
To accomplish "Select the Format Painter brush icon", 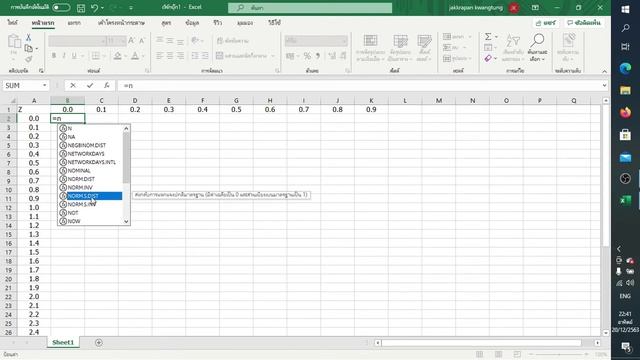I will point(28,60).
